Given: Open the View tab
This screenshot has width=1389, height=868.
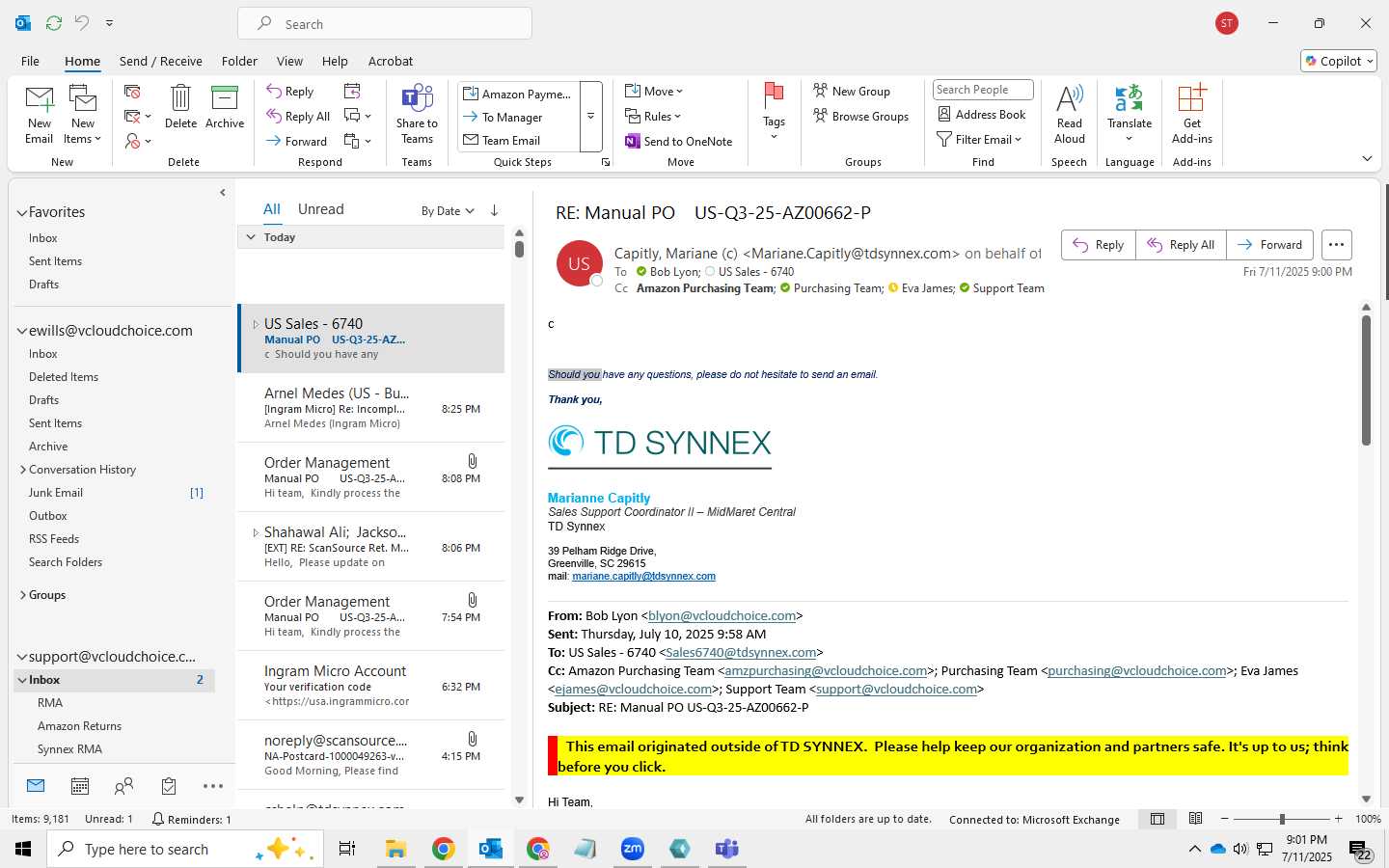Looking at the screenshot, I should point(289,61).
